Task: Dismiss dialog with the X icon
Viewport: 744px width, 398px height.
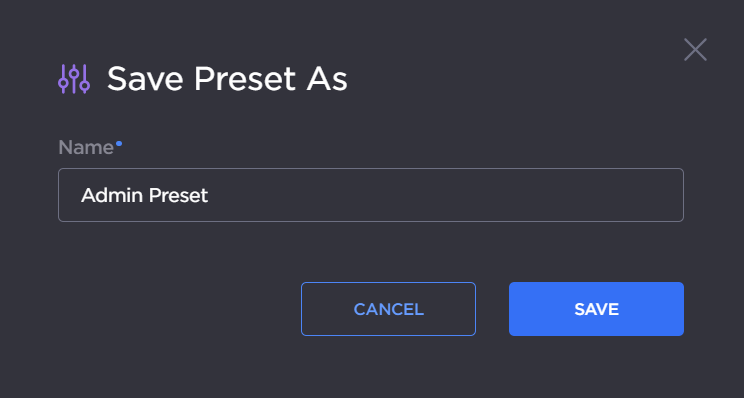Action: [695, 50]
